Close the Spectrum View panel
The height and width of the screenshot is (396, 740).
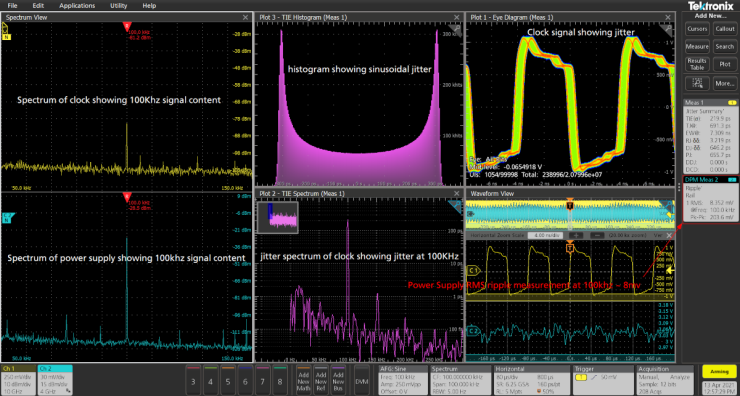pos(245,17)
